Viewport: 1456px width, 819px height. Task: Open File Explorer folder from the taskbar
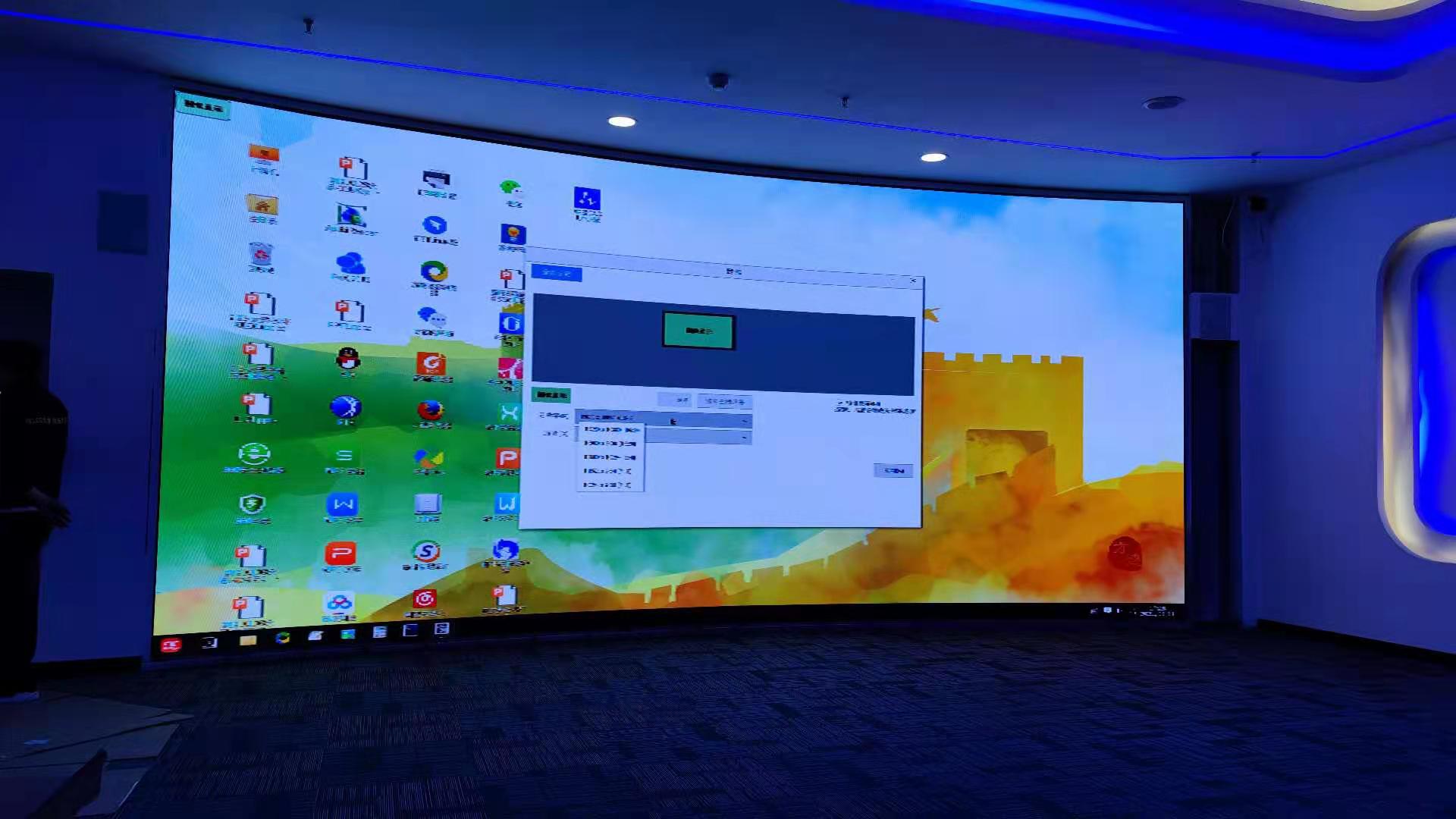click(x=248, y=641)
